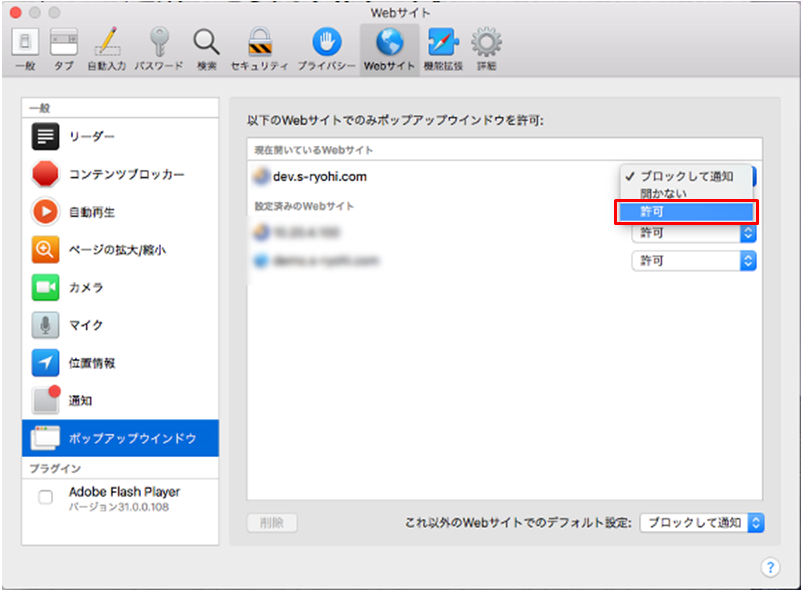Open the プライバシー (Privacy) preferences pane
The height and width of the screenshot is (590, 801).
click(x=326, y=50)
